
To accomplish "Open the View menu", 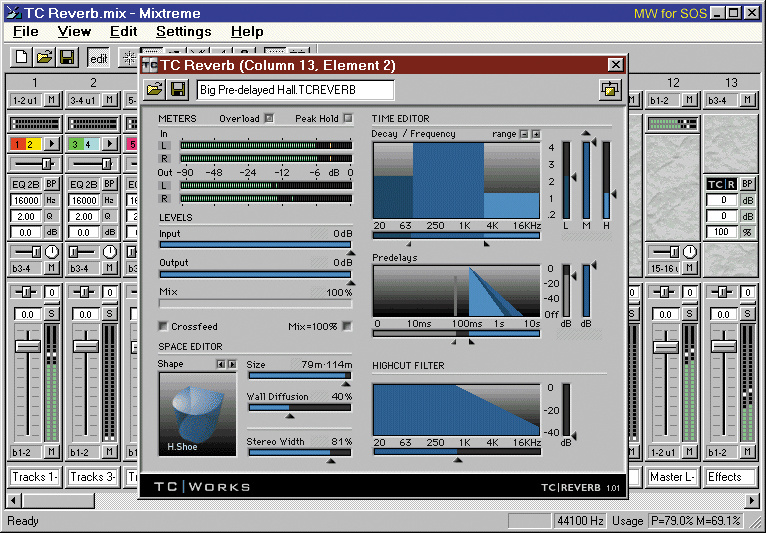I will (x=74, y=32).
